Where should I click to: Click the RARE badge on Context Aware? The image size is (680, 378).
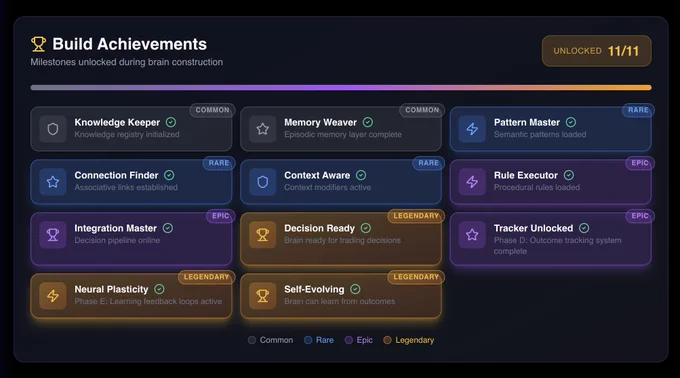pyautogui.click(x=428, y=163)
